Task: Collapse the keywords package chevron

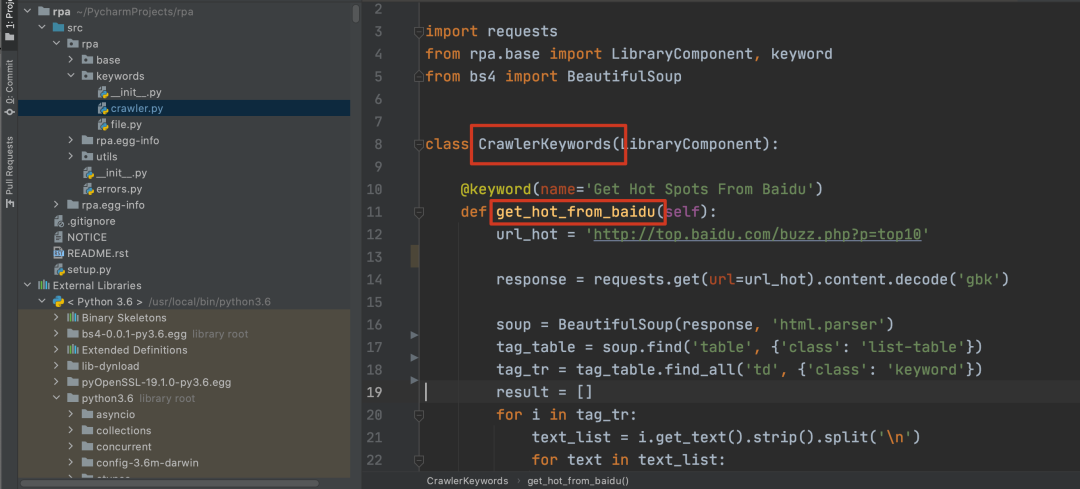Action: tap(71, 76)
